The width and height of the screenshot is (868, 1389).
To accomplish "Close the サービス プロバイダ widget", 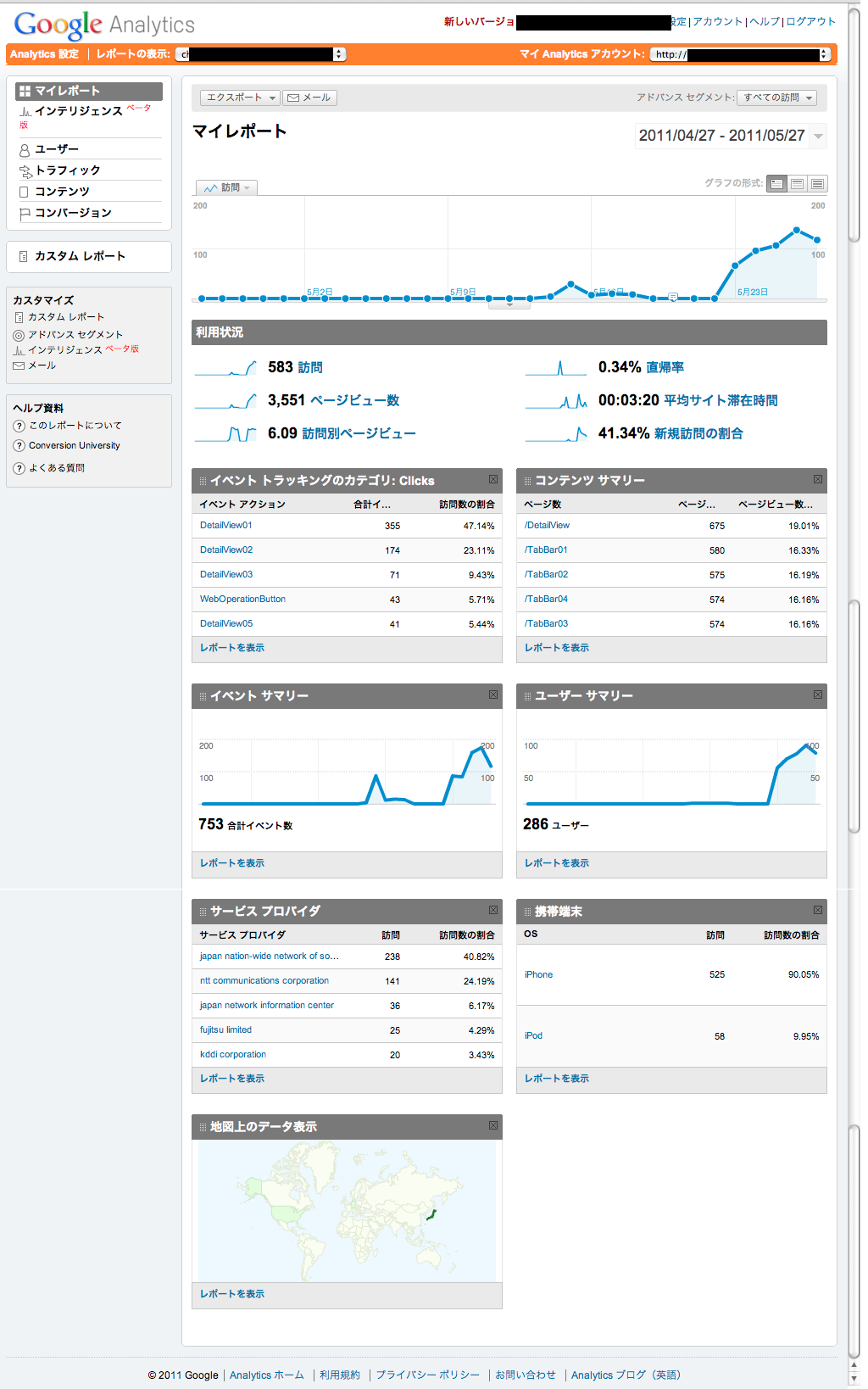I will pos(493,910).
